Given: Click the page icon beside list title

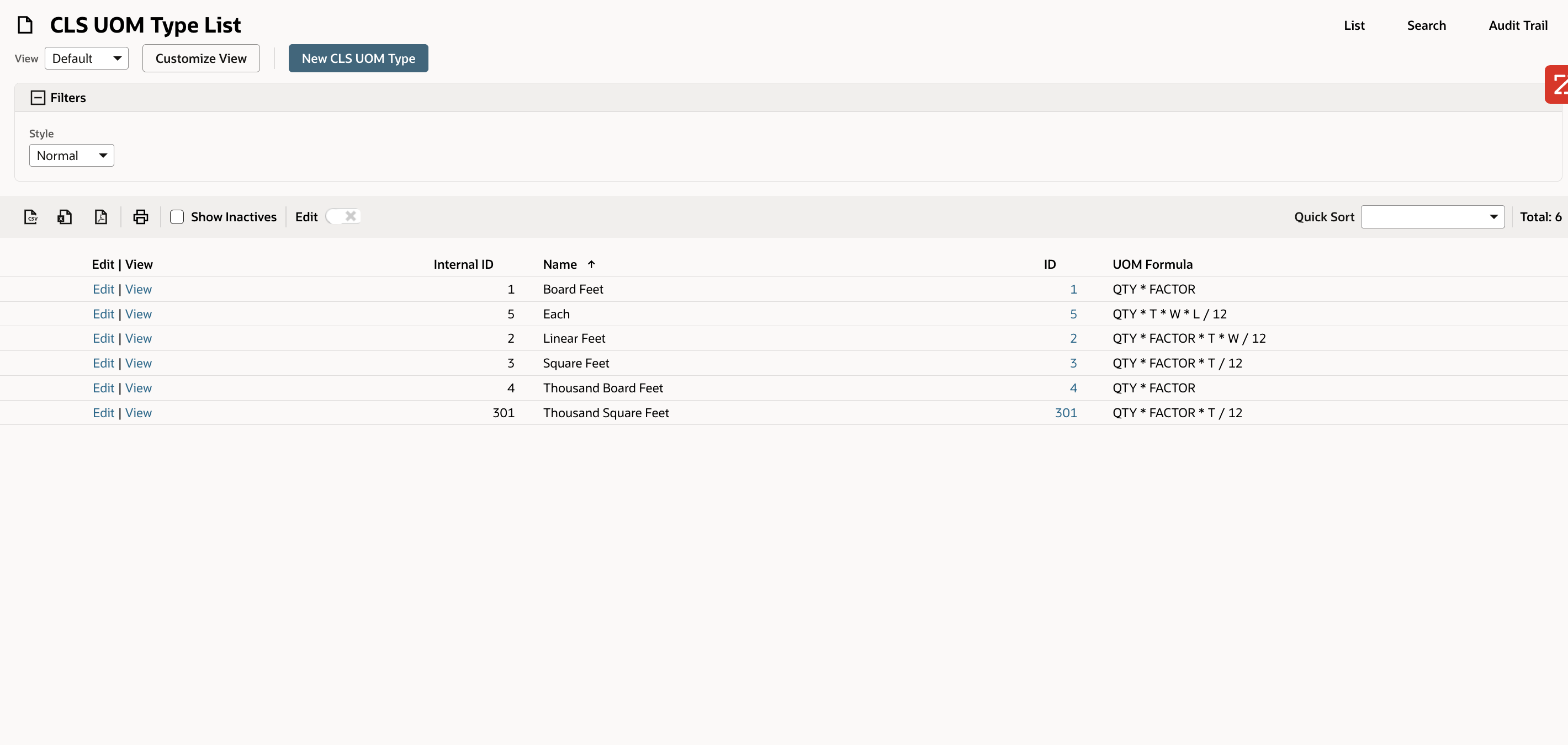Looking at the screenshot, I should [x=25, y=25].
